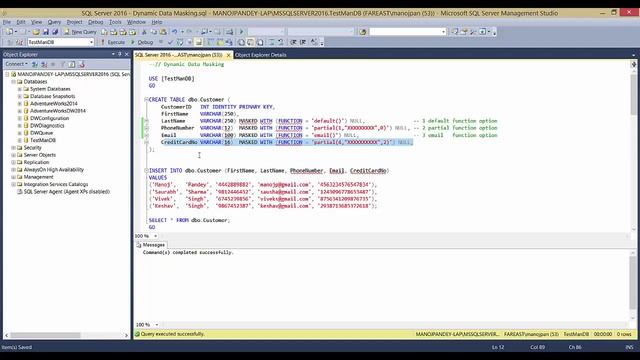Open the File menu
The width and height of the screenshot is (640, 360).
click(x=7, y=22)
